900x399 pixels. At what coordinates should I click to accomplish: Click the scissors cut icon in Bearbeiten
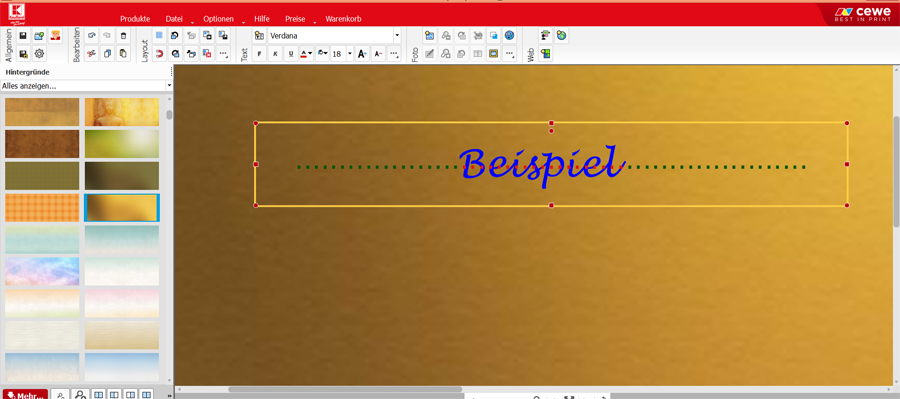pyautogui.click(x=91, y=54)
